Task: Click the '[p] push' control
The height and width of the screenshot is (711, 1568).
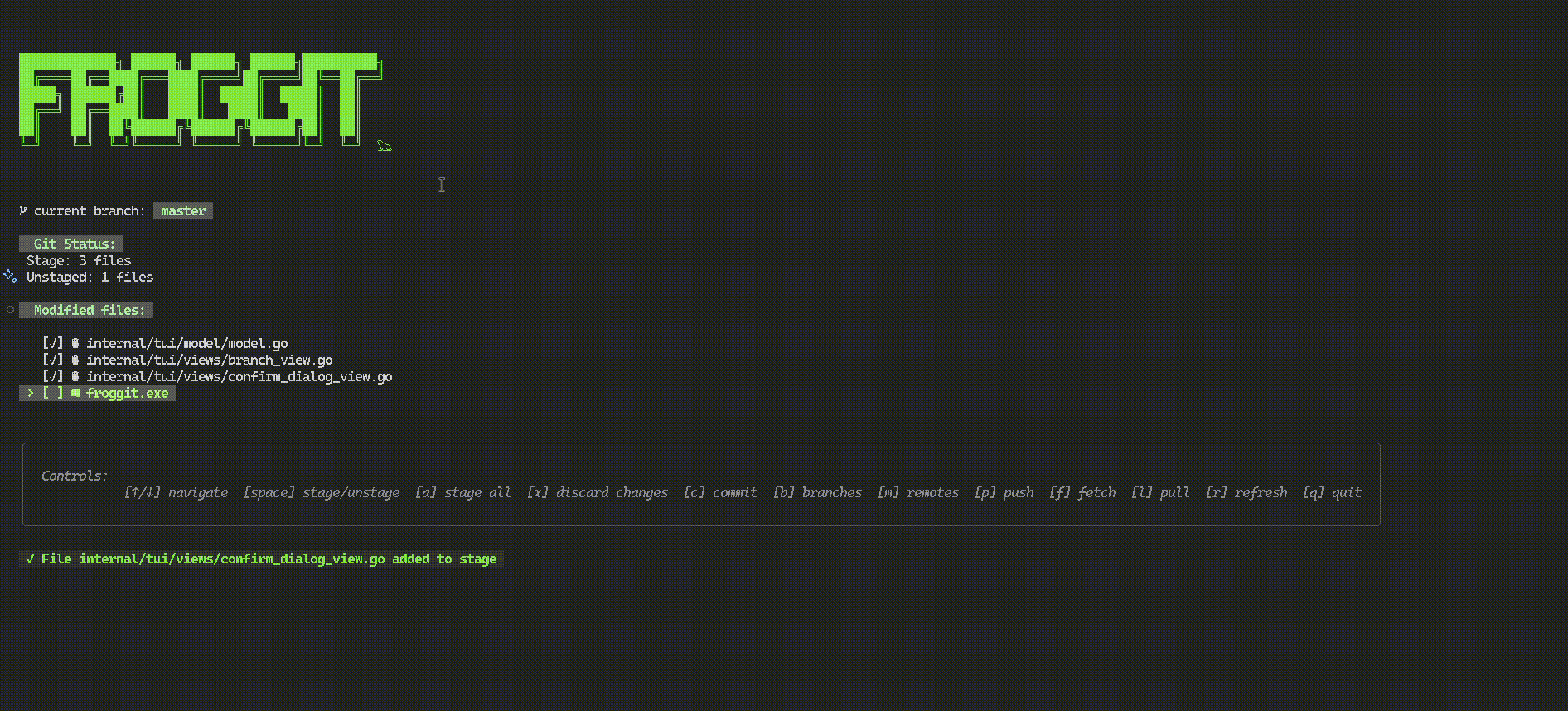Action: tap(1004, 492)
